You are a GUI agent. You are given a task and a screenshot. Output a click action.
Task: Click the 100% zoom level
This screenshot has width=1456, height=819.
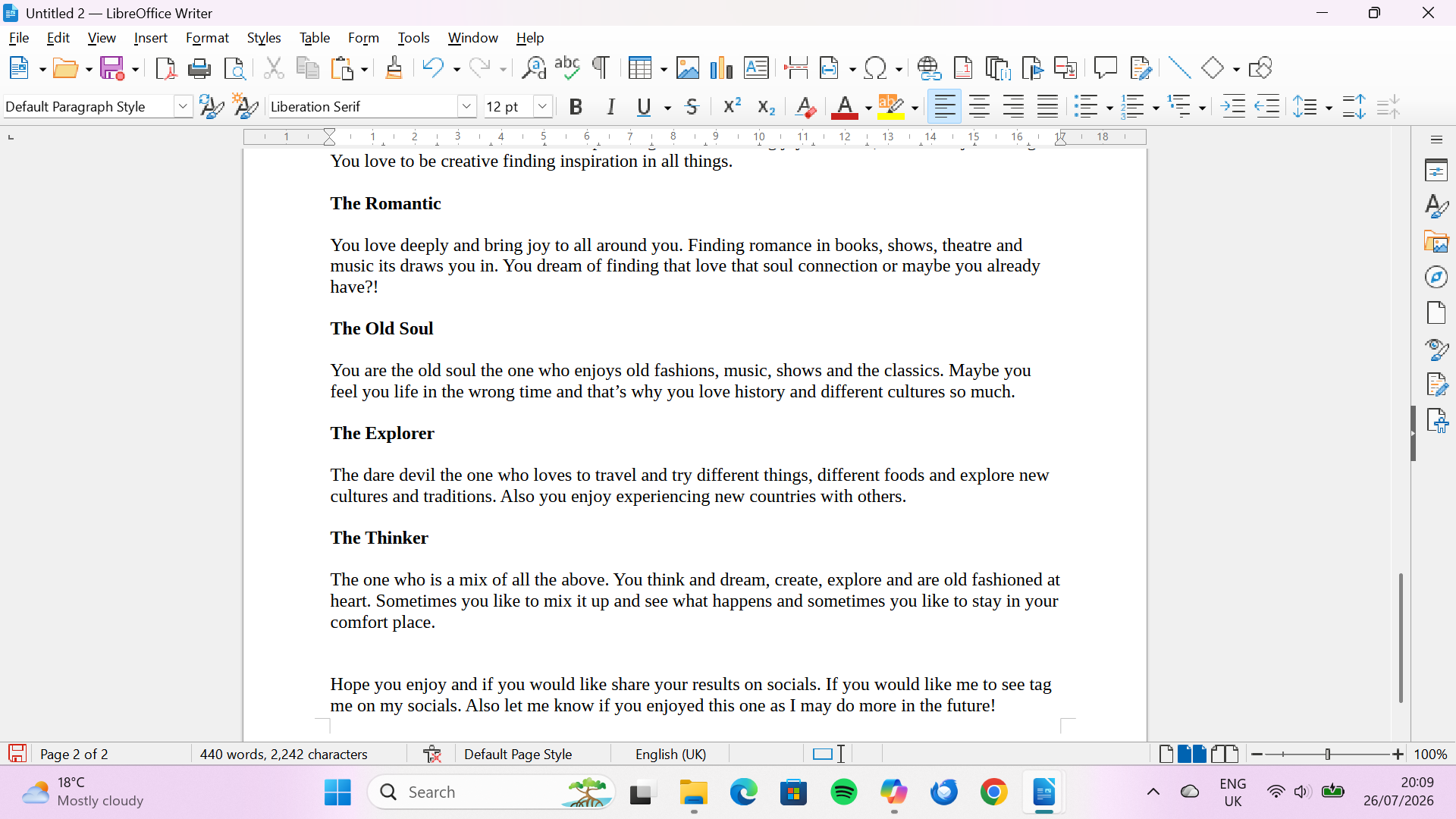coord(1431,755)
